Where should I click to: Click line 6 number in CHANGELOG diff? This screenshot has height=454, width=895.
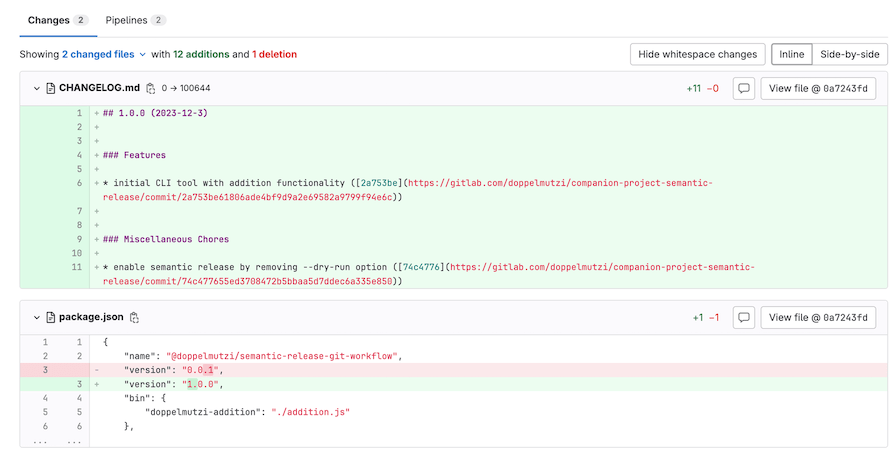[79, 183]
